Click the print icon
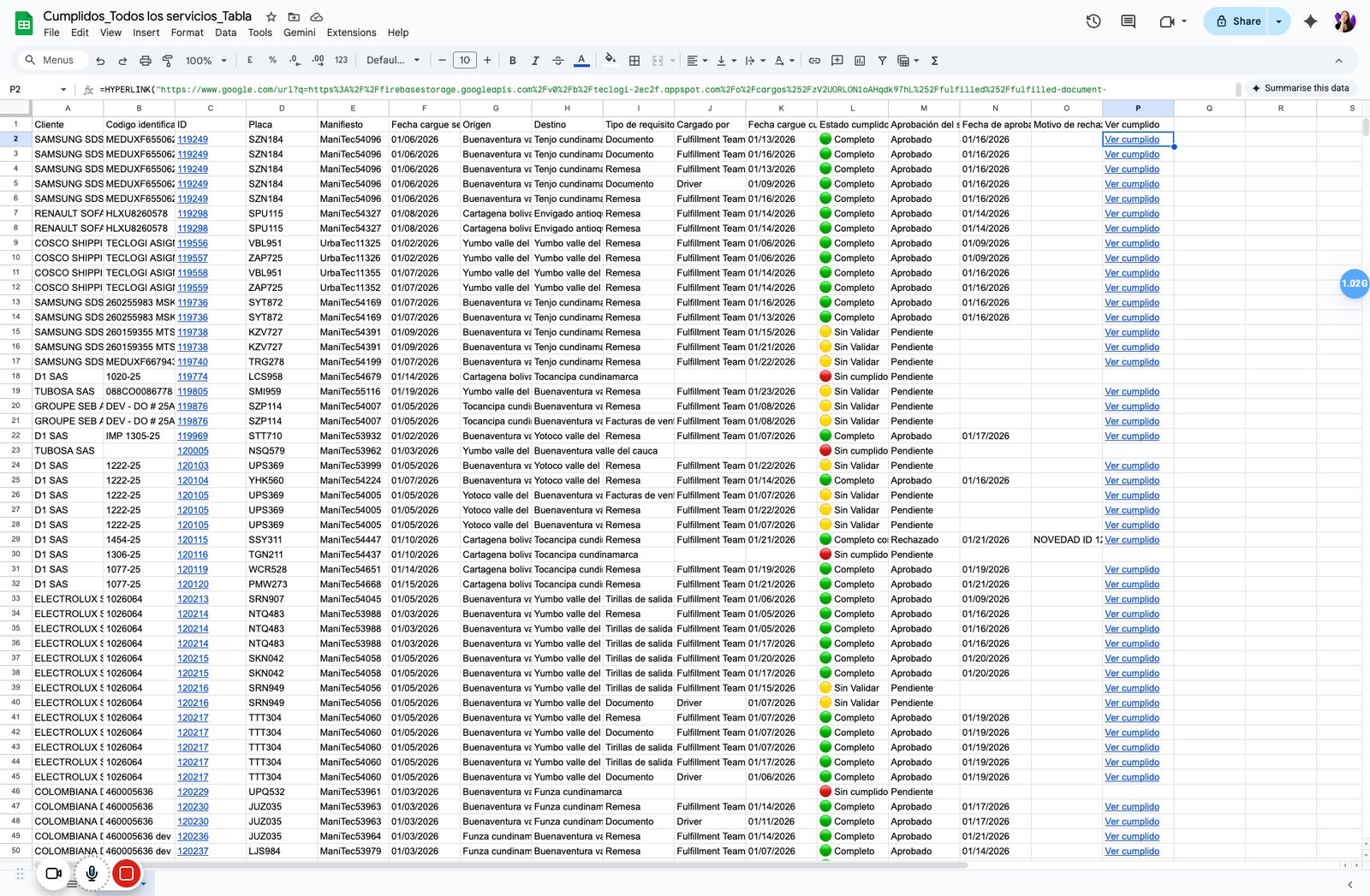This screenshot has height=896, width=1370. click(146, 61)
